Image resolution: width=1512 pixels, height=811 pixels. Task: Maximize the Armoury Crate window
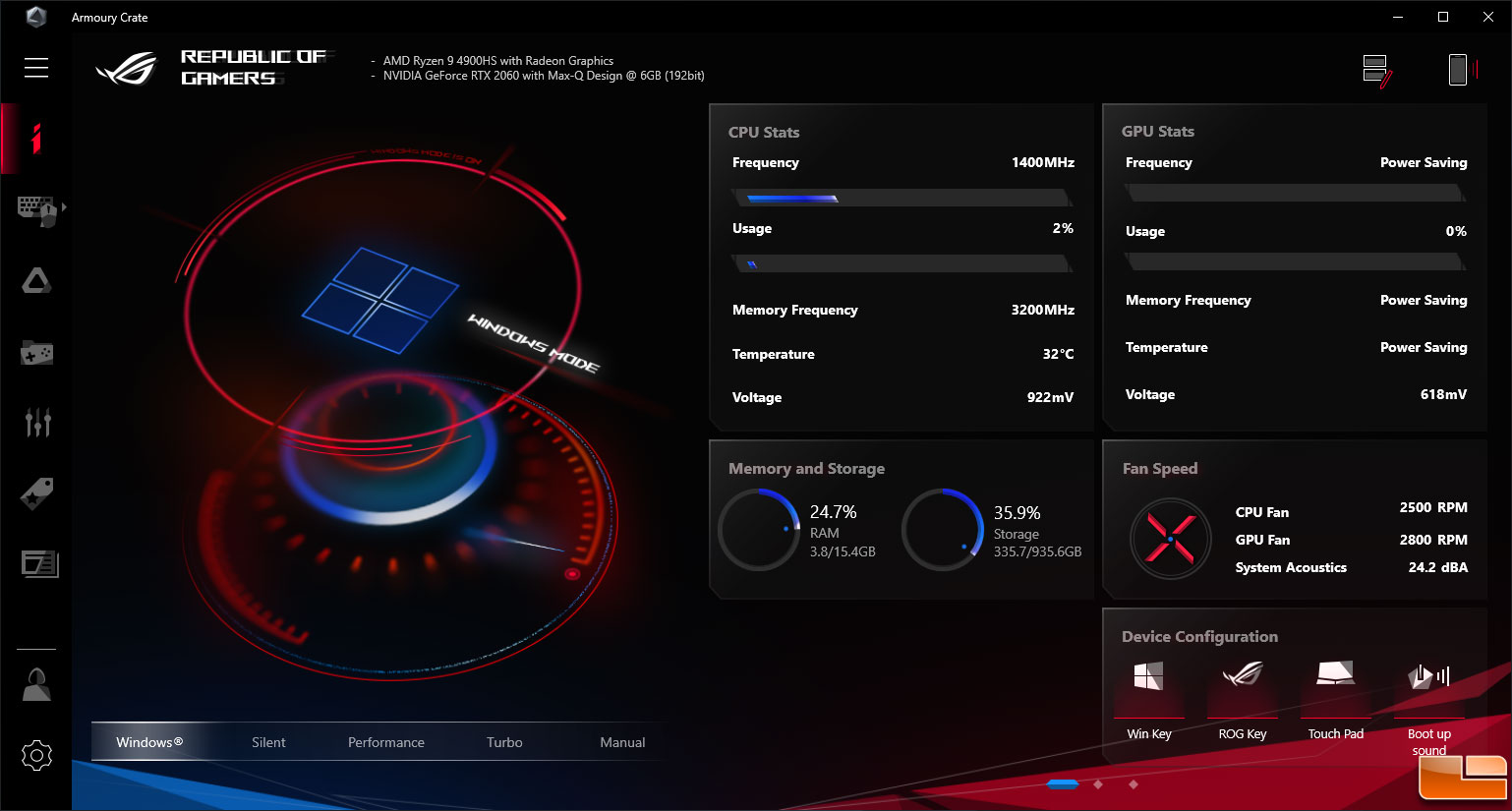[x=1443, y=17]
